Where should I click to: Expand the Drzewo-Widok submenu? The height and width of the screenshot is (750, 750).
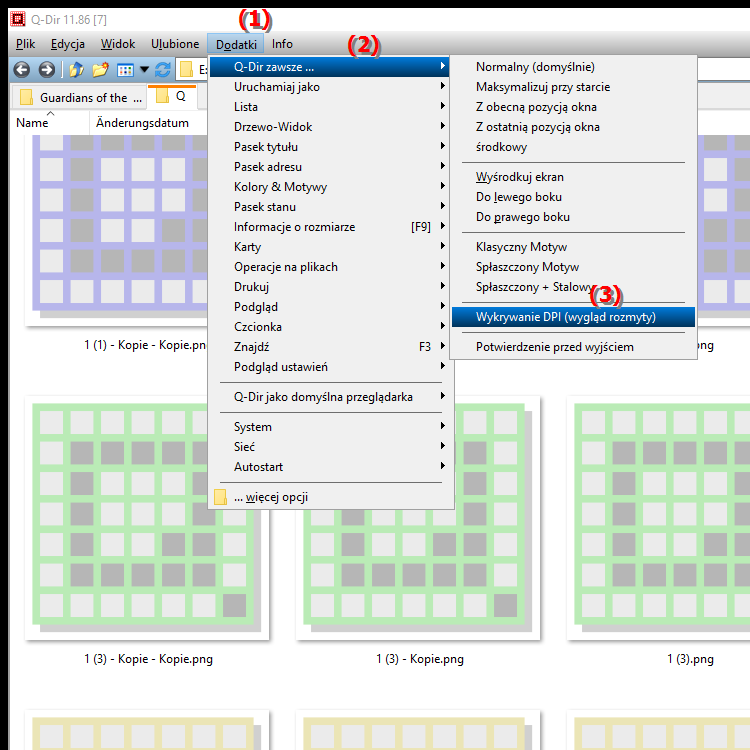(330, 127)
